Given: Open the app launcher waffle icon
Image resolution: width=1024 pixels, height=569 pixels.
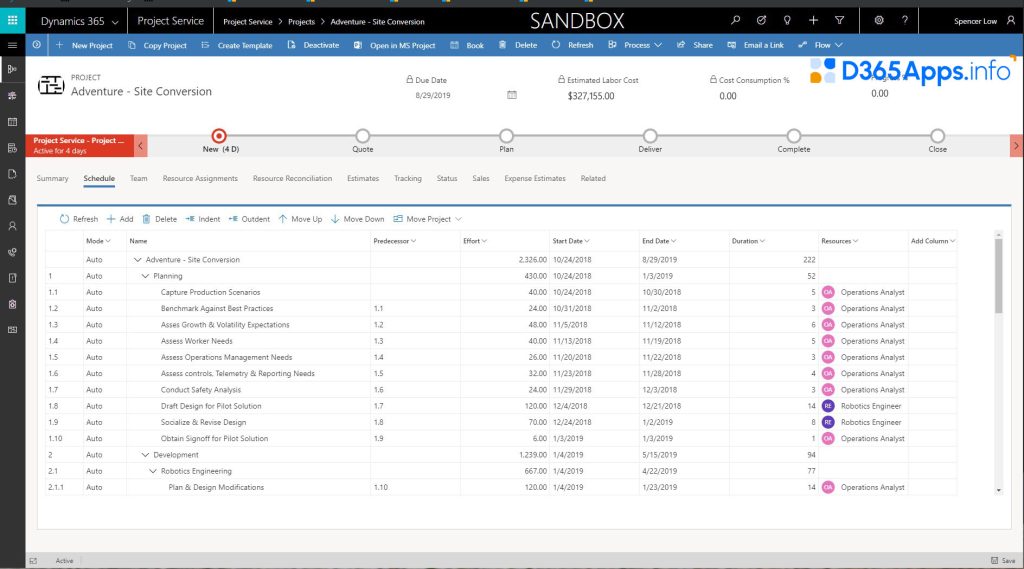Looking at the screenshot, I should click(x=12, y=20).
